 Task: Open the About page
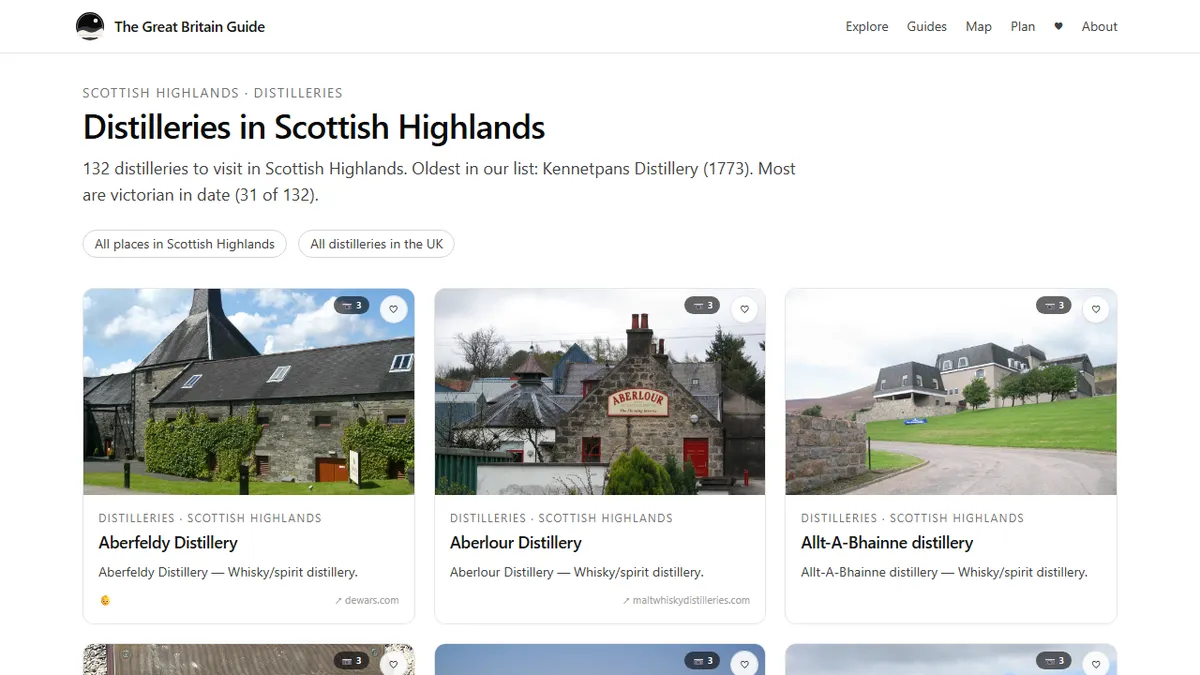tap(1100, 27)
